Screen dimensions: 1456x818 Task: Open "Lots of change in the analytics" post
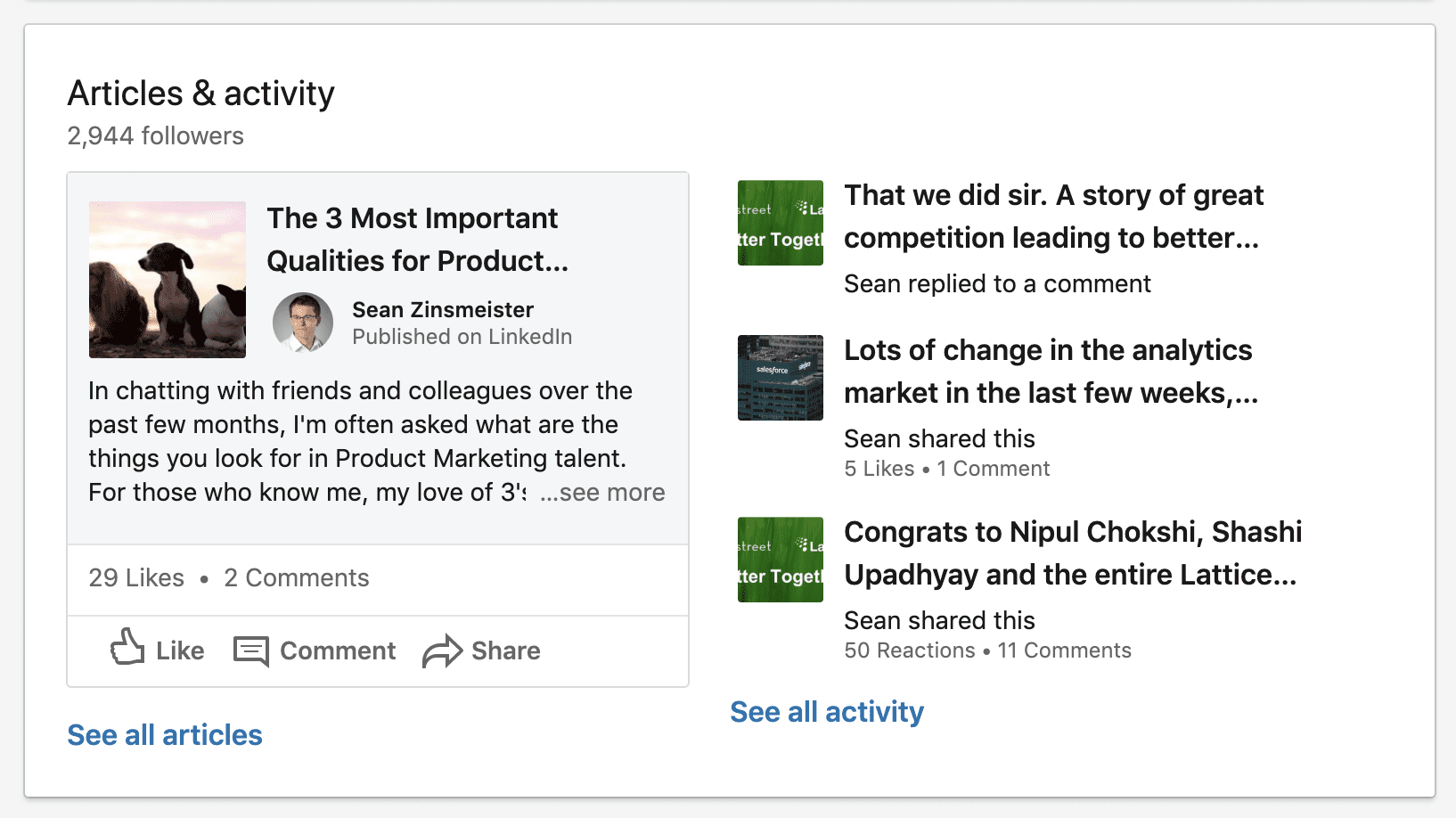point(1051,372)
